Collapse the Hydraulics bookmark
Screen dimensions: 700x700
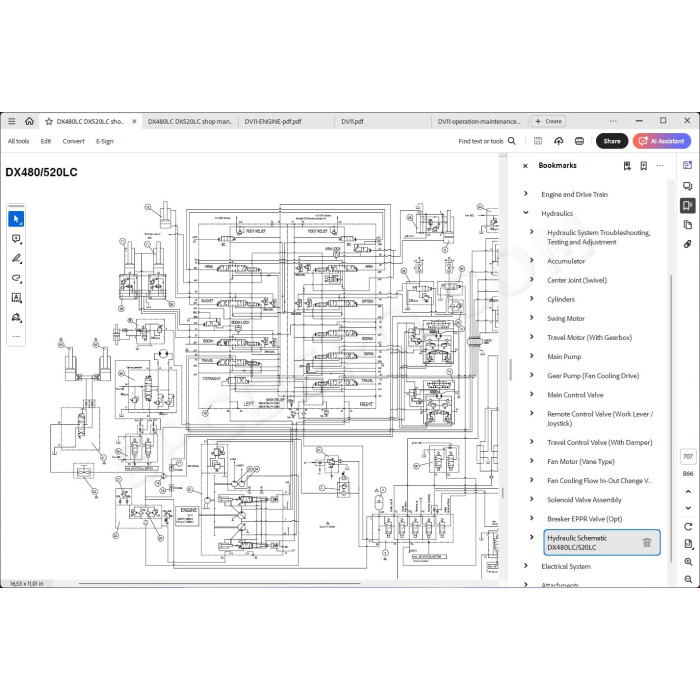[526, 213]
